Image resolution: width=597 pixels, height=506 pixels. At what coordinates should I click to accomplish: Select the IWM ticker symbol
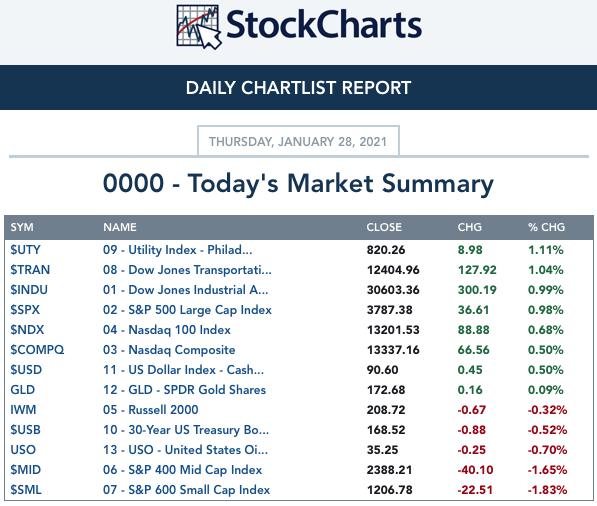coord(23,410)
